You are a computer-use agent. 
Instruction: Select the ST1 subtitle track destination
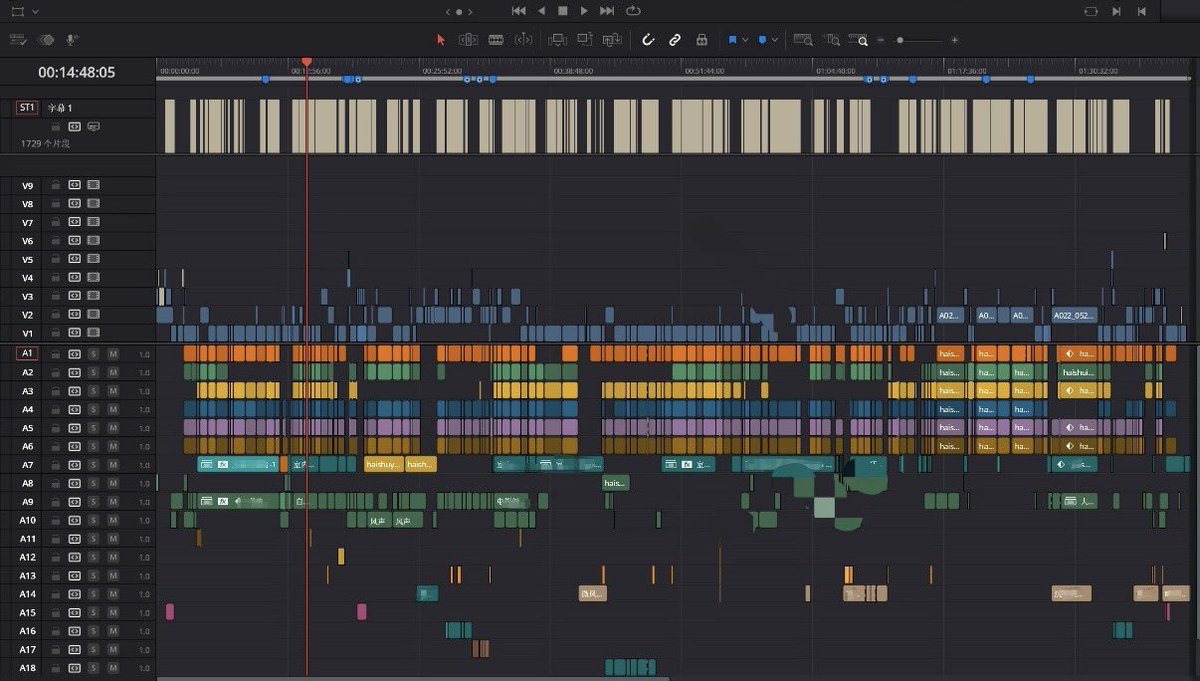pos(27,107)
